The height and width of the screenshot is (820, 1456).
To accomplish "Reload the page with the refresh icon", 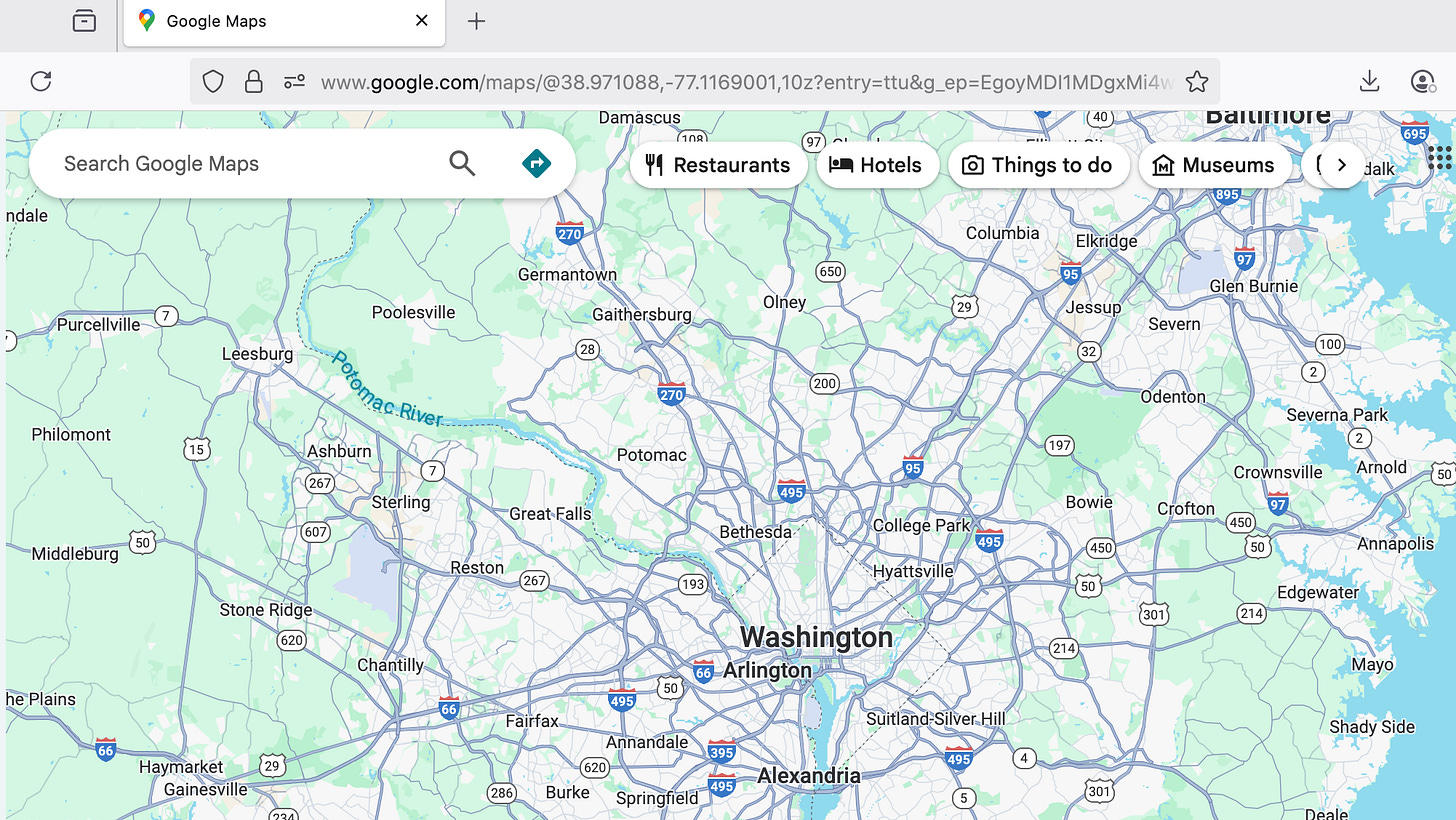I will (41, 81).
